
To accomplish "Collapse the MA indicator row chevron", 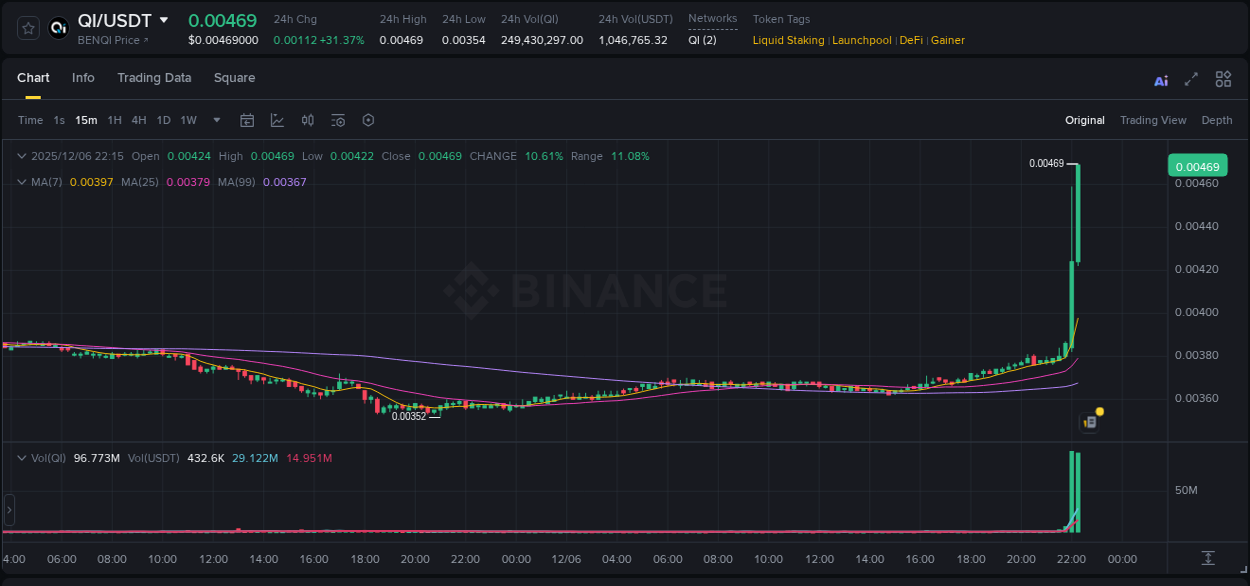I will point(20,182).
